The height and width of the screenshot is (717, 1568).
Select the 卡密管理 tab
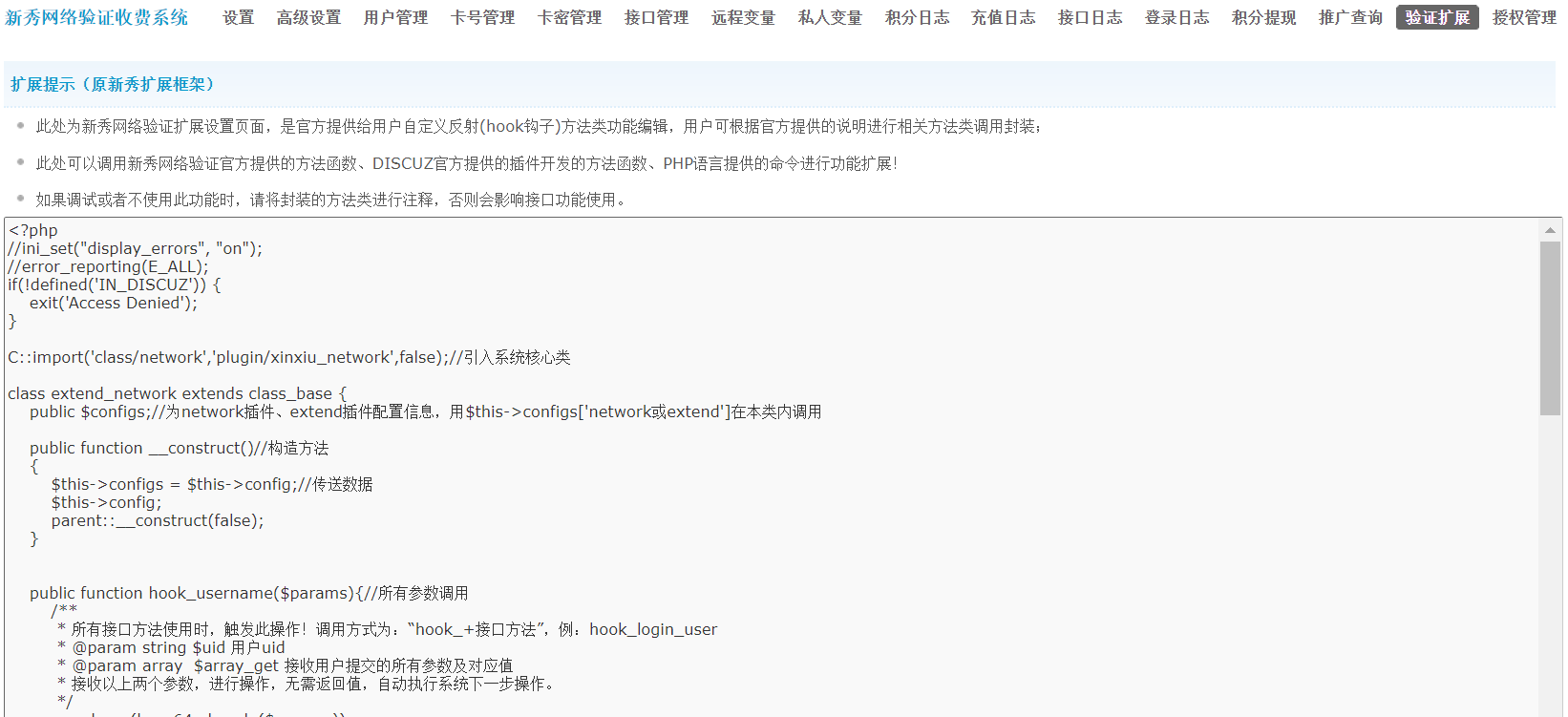tap(569, 17)
